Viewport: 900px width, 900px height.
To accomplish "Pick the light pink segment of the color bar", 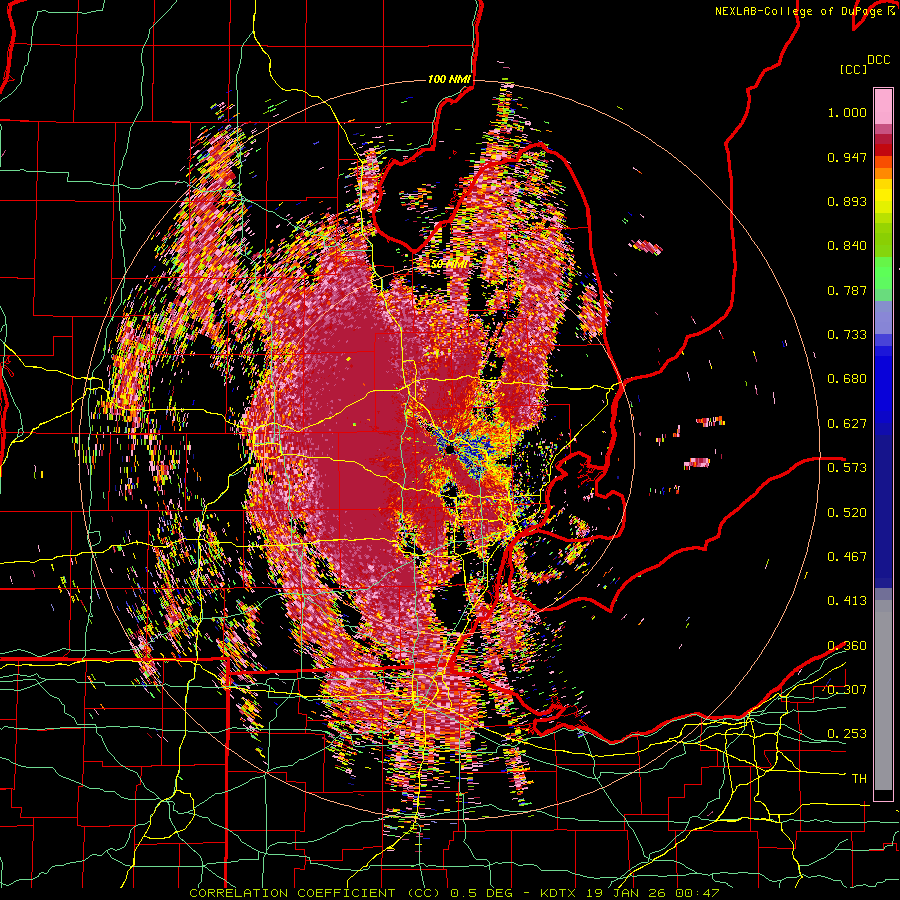I will tap(883, 107).
